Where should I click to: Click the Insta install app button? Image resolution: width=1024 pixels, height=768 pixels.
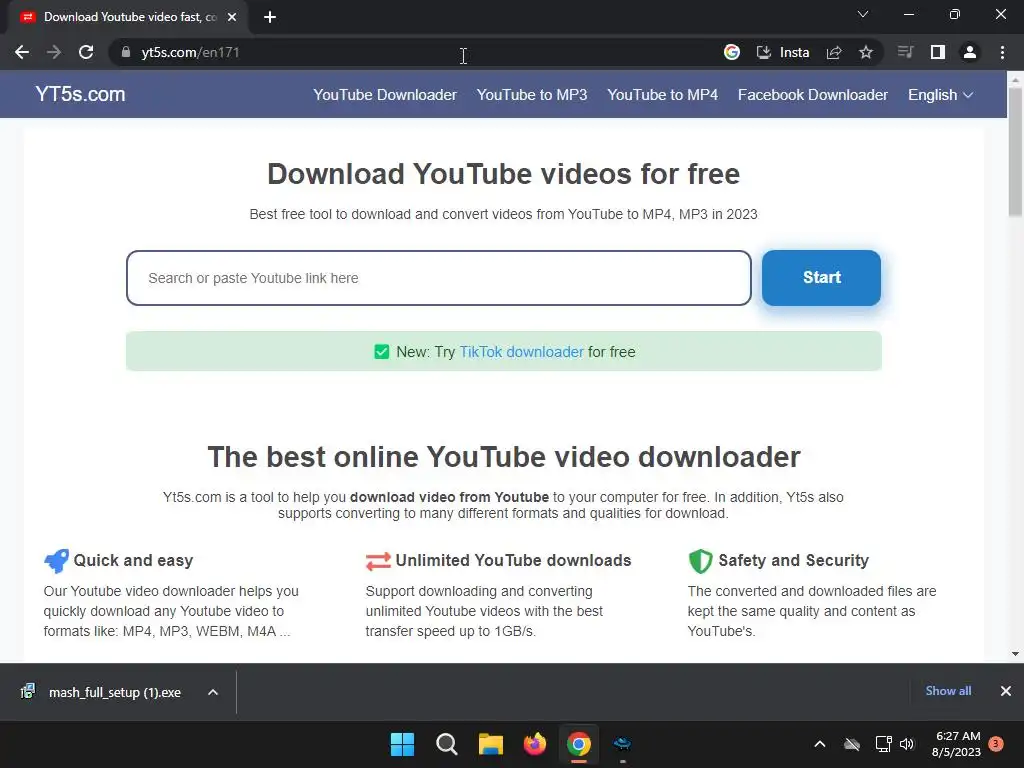pos(782,52)
